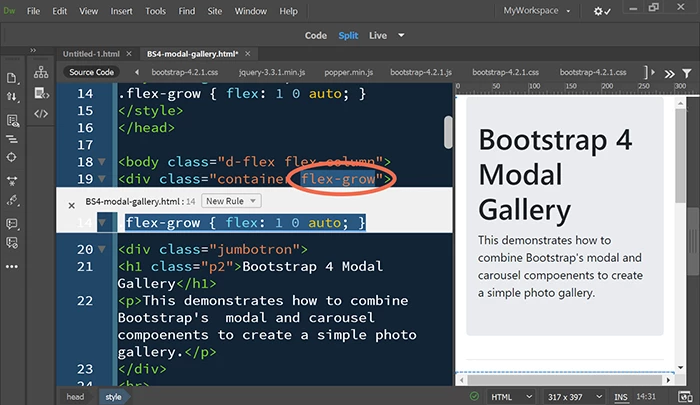Open the Live view options dropdown arrow
This screenshot has width=700, height=405.
pos(401,35)
